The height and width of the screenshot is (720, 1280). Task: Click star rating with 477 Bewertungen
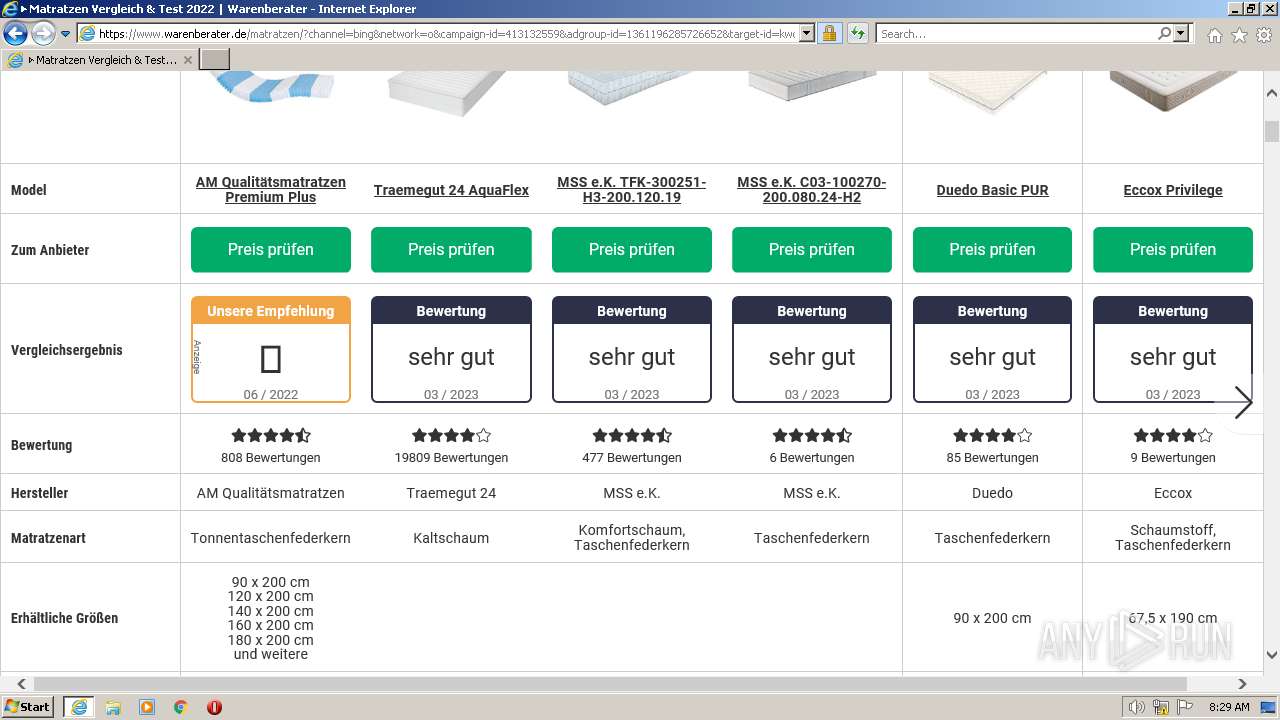pyautogui.click(x=632, y=435)
